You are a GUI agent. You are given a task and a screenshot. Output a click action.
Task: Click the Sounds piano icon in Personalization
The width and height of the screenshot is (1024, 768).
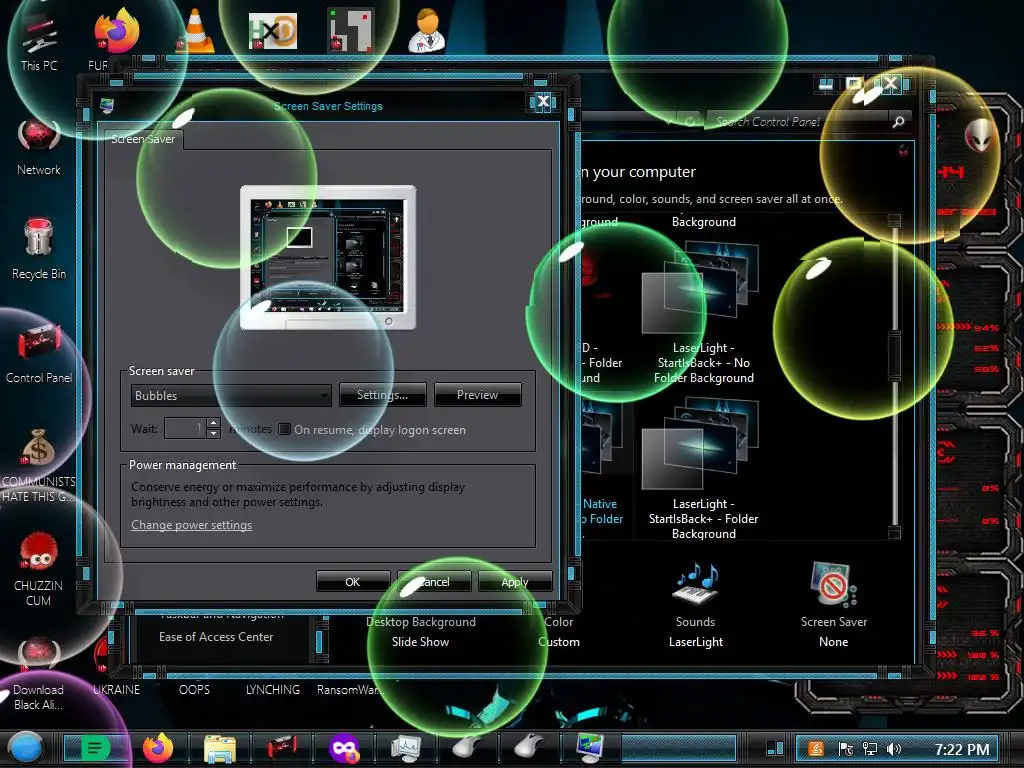[695, 583]
